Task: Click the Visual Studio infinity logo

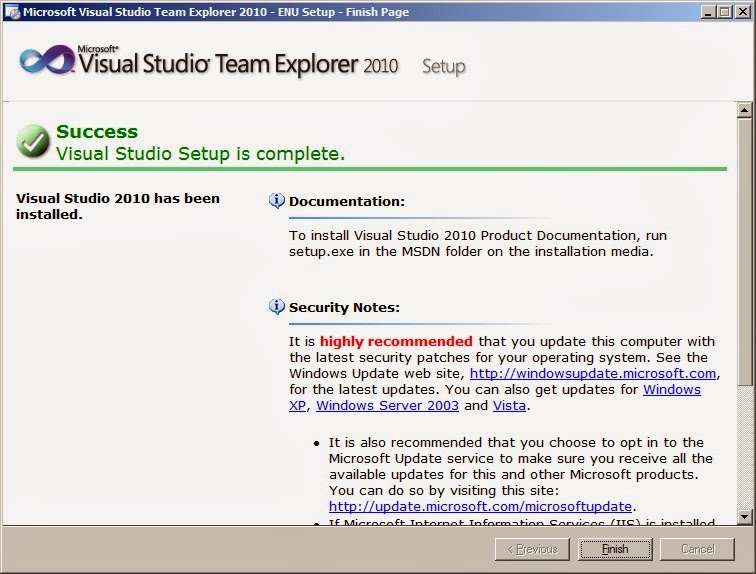Action: [46, 61]
